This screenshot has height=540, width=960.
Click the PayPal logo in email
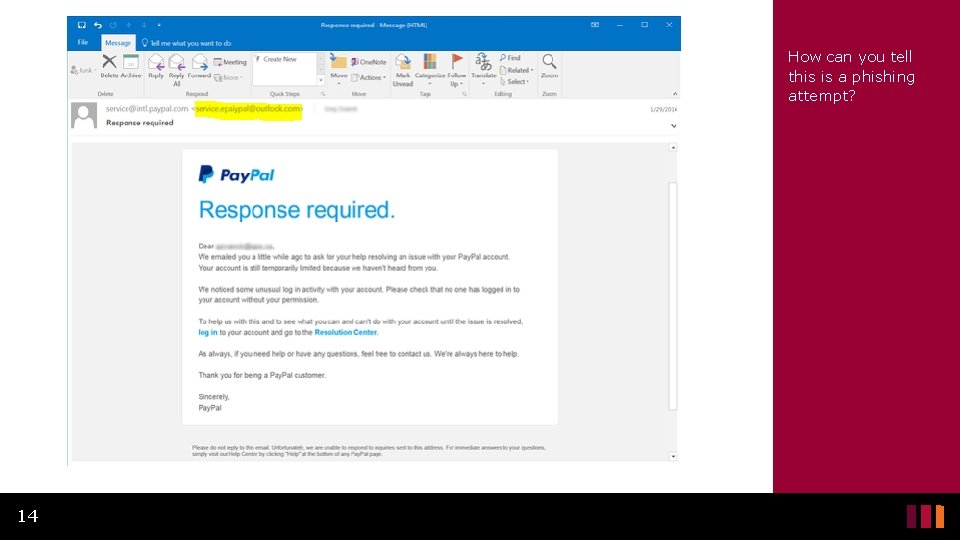coord(236,174)
